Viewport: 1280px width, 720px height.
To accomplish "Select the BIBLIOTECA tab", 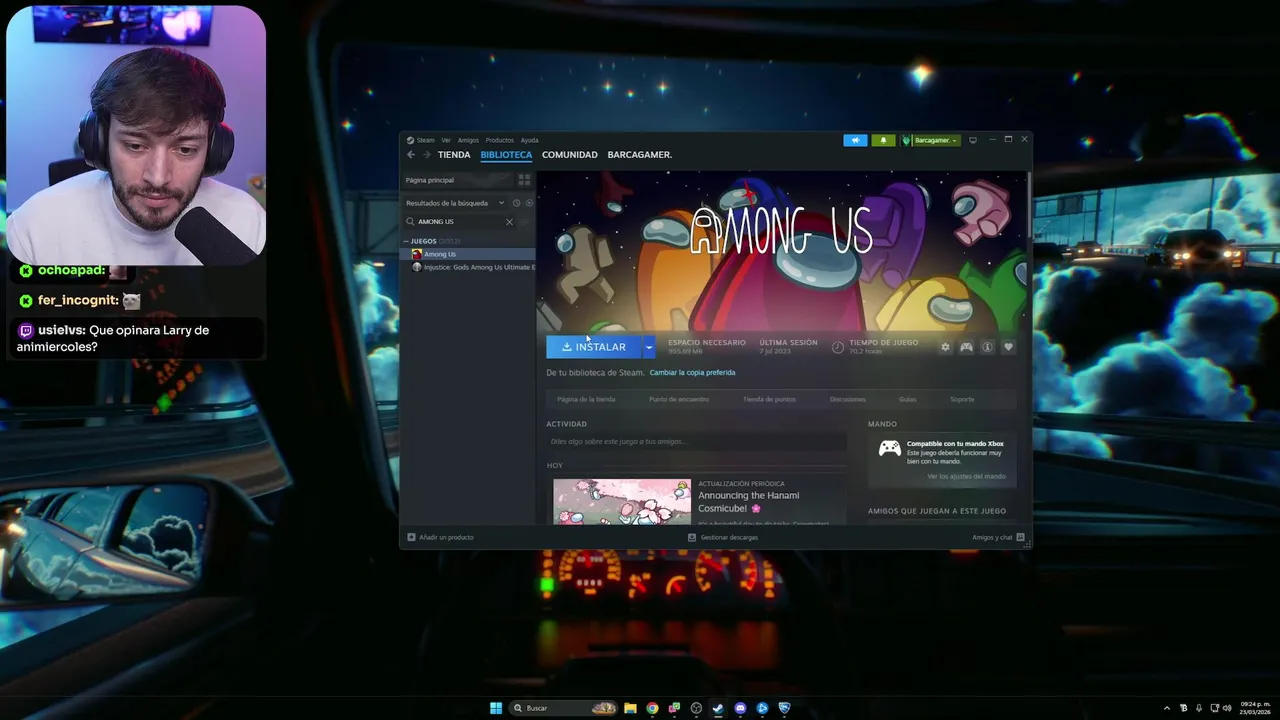I will click(x=506, y=155).
